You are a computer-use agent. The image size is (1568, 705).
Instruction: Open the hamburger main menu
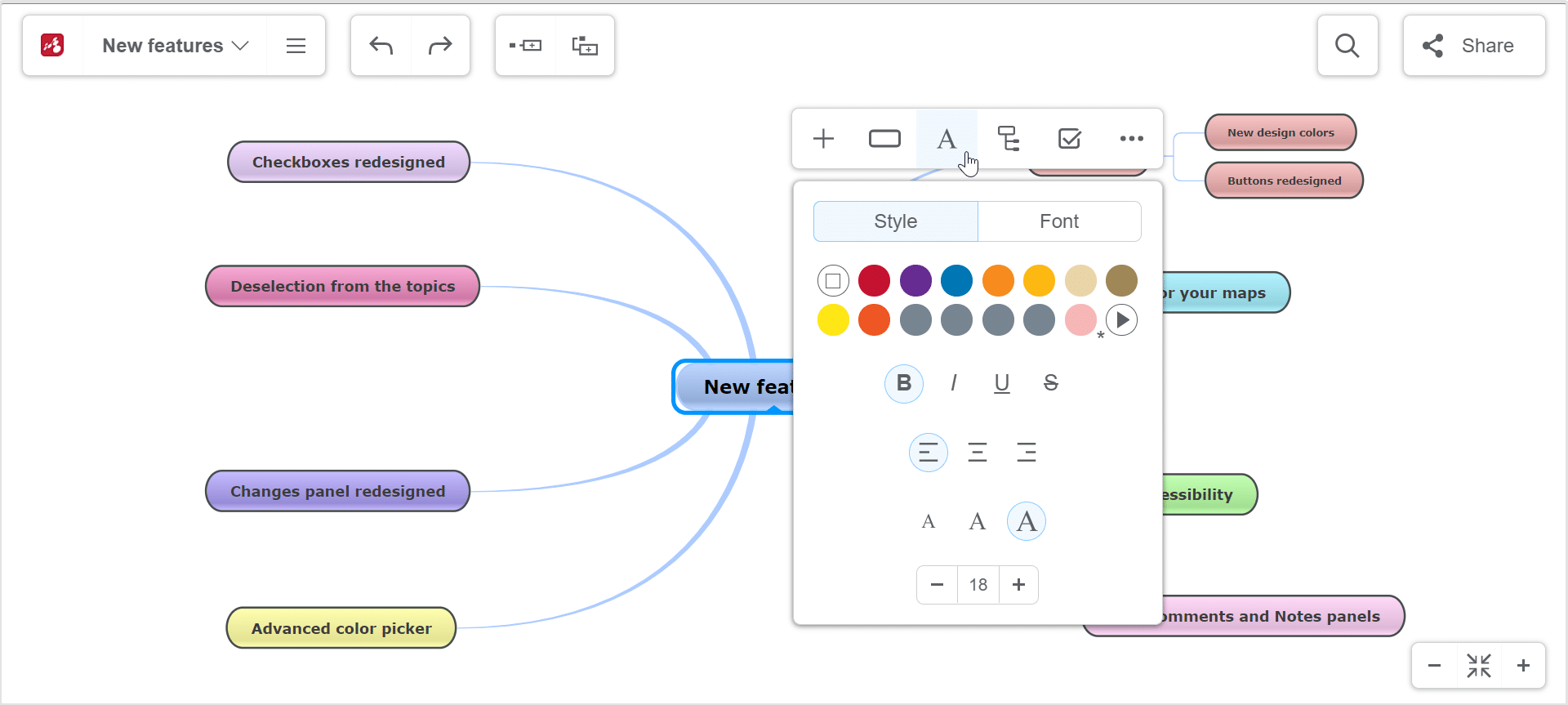[296, 46]
